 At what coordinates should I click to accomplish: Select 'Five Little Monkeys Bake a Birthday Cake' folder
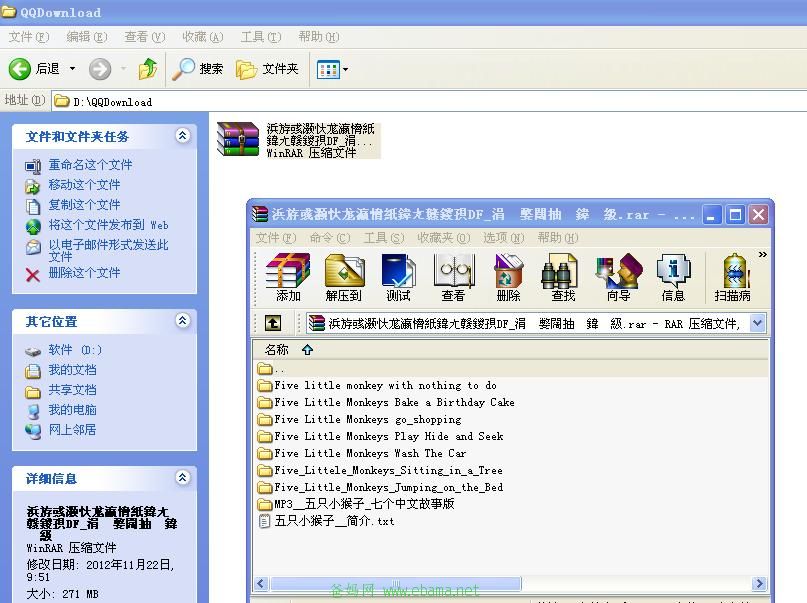pyautogui.click(x=386, y=402)
